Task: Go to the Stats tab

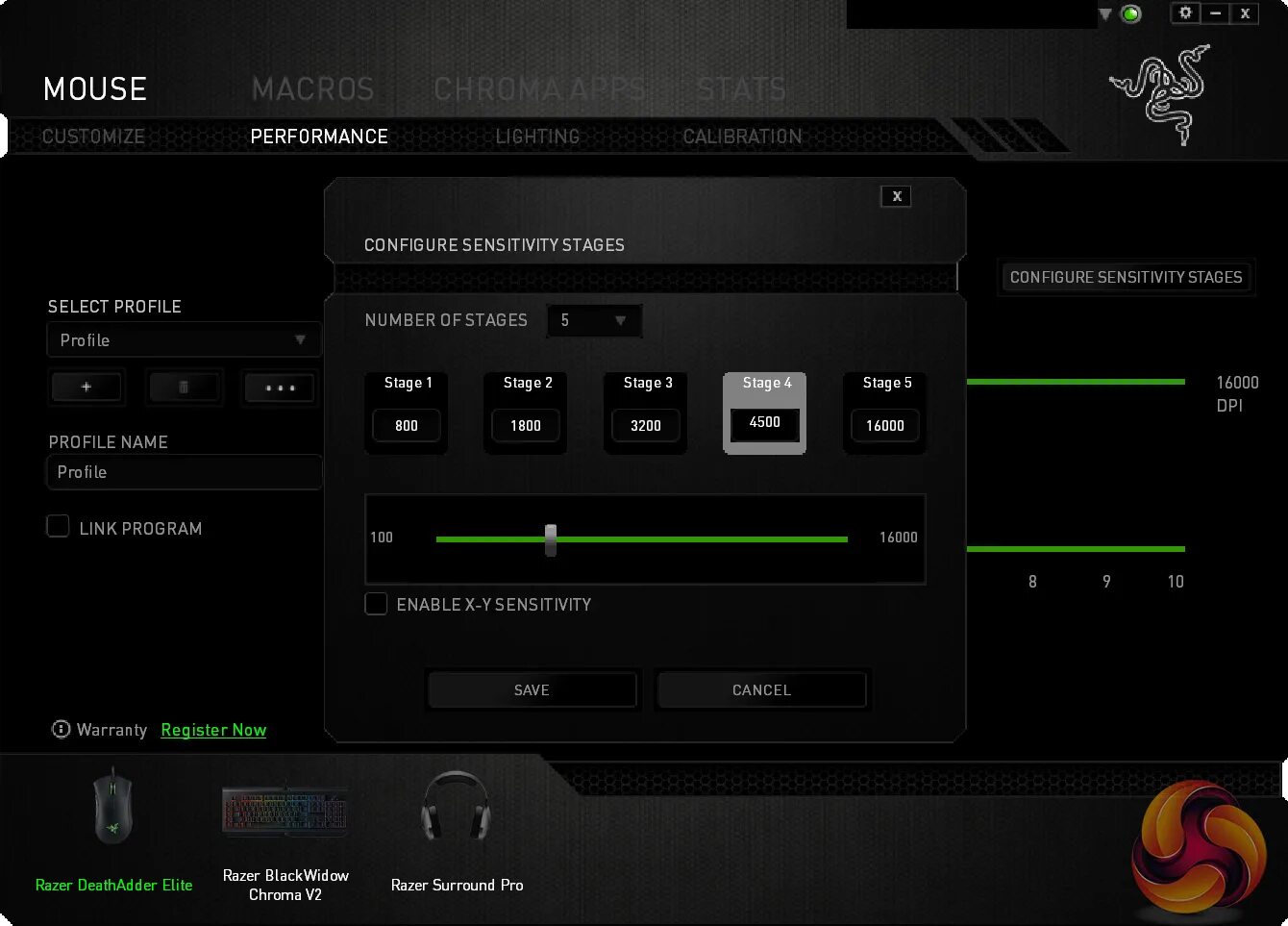Action: pos(741,89)
